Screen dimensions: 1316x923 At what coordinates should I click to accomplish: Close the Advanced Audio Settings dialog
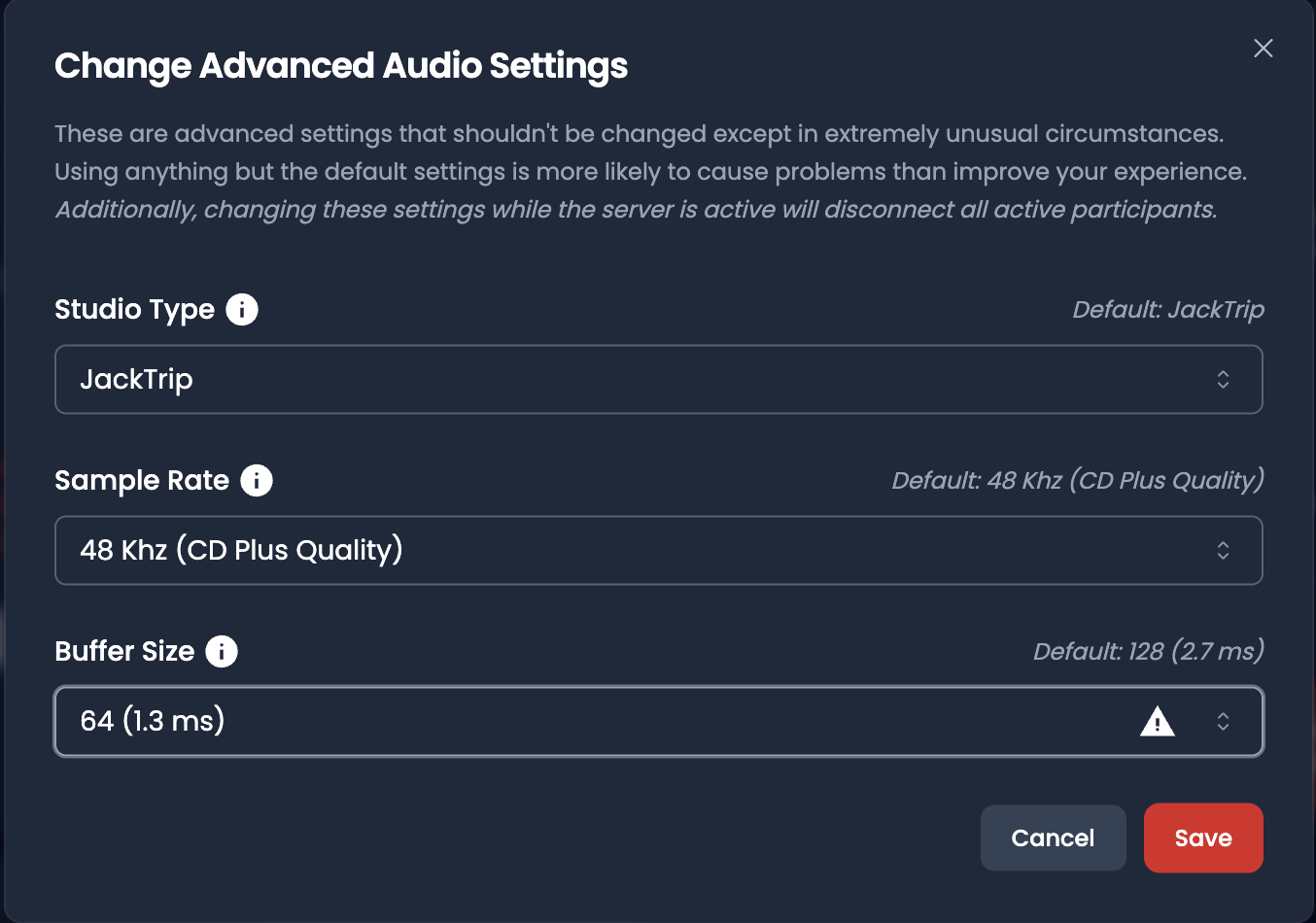click(x=1263, y=49)
